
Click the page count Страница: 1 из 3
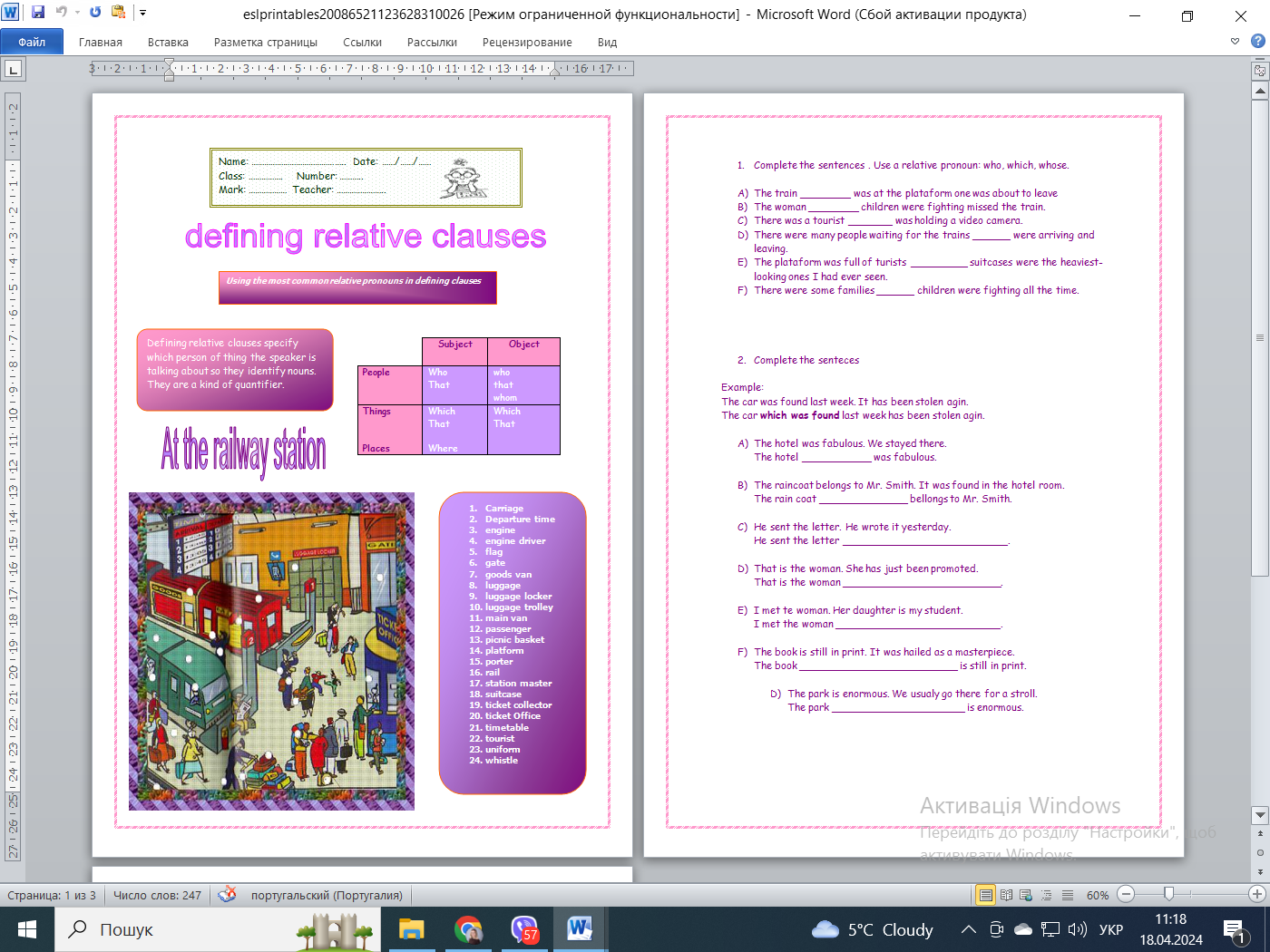(x=52, y=895)
